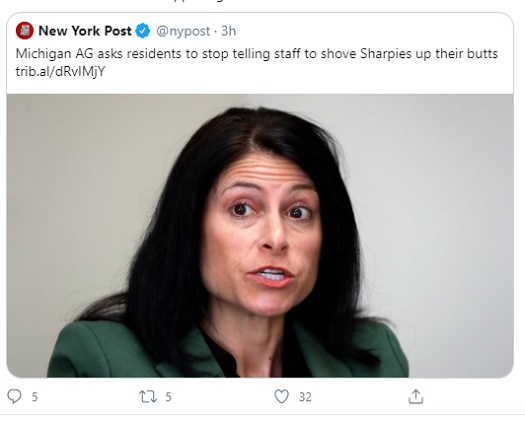The width and height of the screenshot is (525, 421).
Task: Click the reply count 5
Action: point(35,397)
